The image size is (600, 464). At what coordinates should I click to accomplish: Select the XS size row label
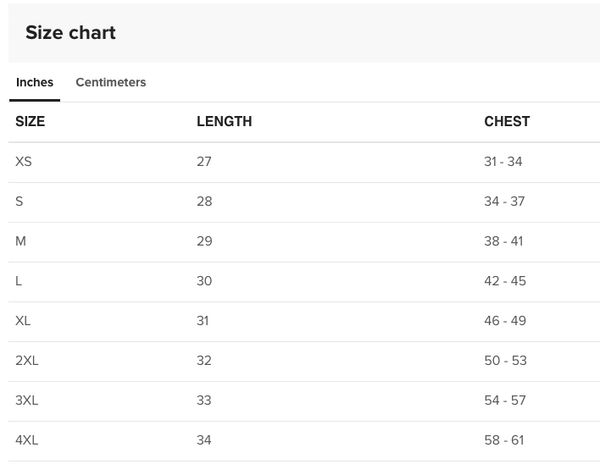pos(23,161)
